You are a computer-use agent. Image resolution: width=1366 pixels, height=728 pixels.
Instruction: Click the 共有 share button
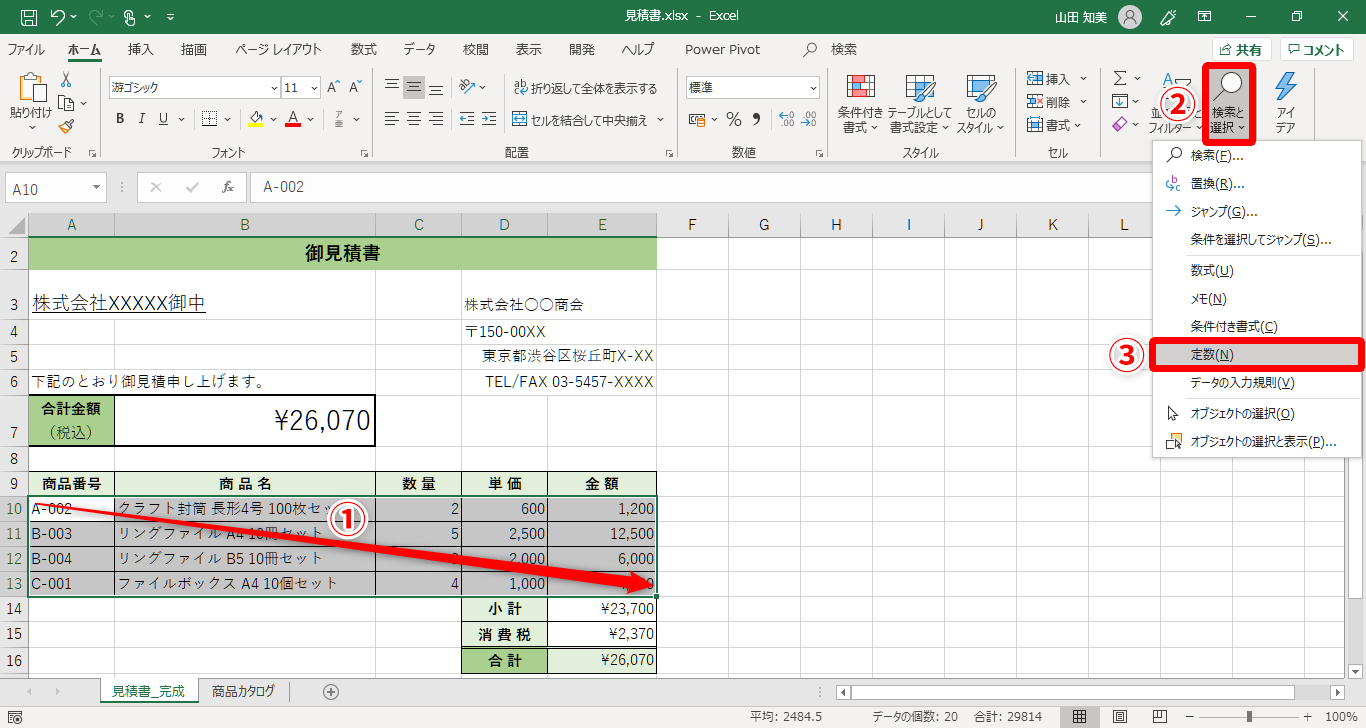[1241, 49]
